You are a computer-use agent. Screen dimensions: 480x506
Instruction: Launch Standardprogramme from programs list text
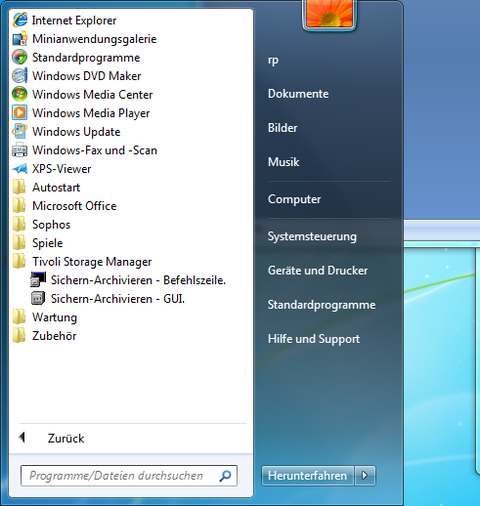pos(86,58)
